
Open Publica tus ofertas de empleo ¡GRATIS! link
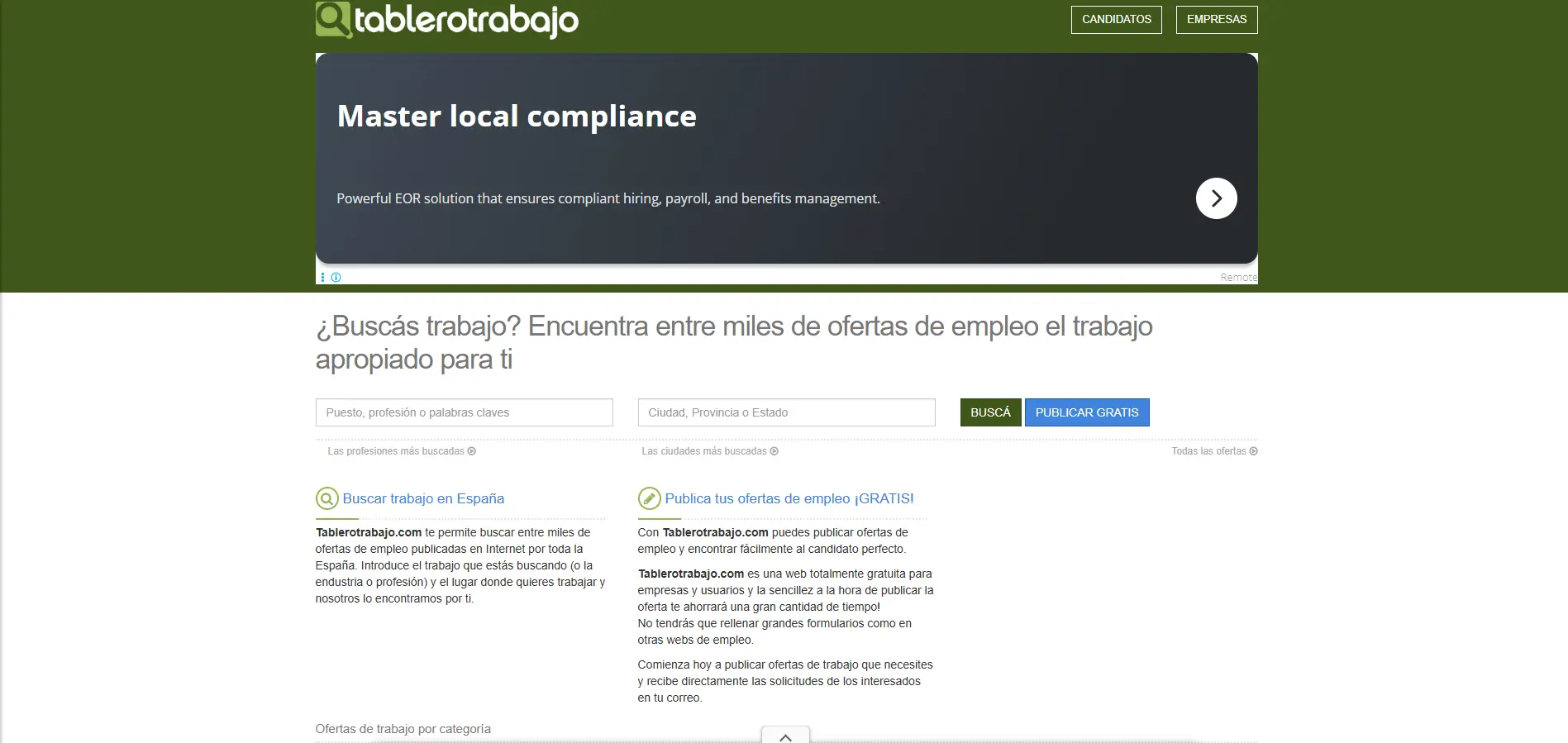(x=789, y=498)
